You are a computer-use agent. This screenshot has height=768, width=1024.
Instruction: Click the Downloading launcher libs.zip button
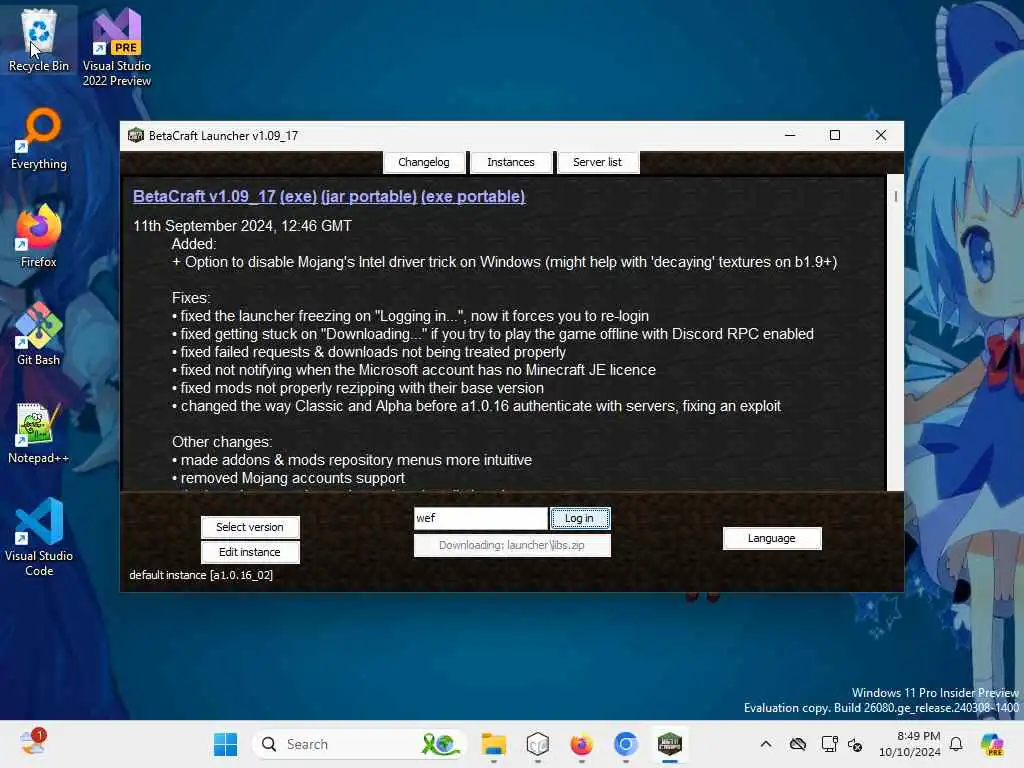point(512,545)
